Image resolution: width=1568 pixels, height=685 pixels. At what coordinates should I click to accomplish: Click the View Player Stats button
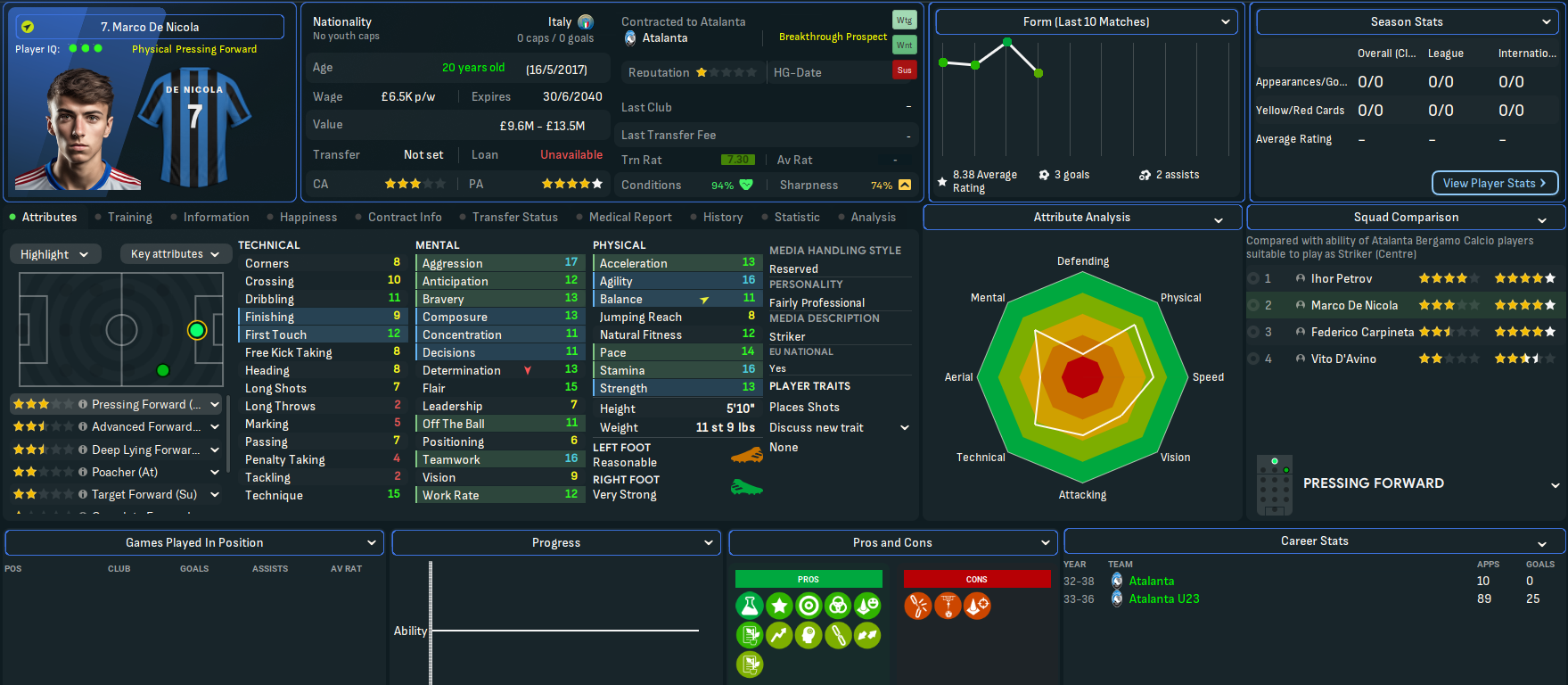[1494, 183]
